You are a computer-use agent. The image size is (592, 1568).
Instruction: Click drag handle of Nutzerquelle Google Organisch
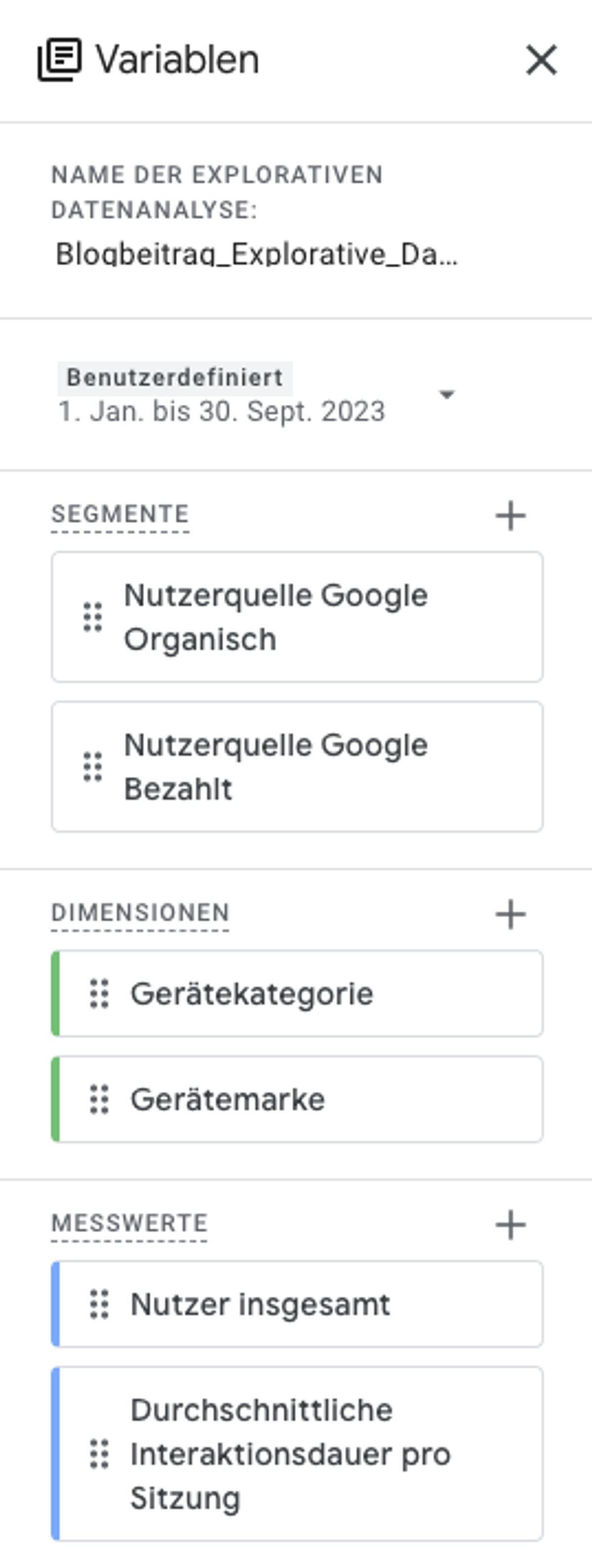[x=92, y=617]
